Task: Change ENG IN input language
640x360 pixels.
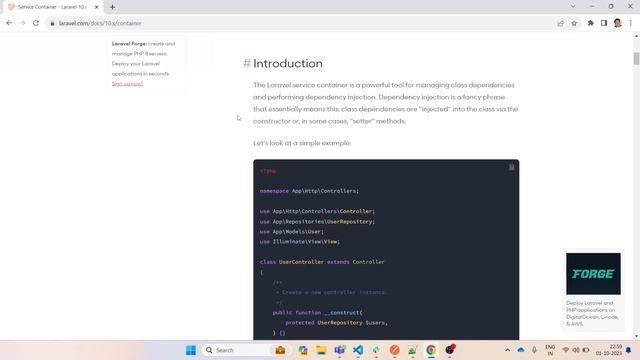Action: coord(550,350)
